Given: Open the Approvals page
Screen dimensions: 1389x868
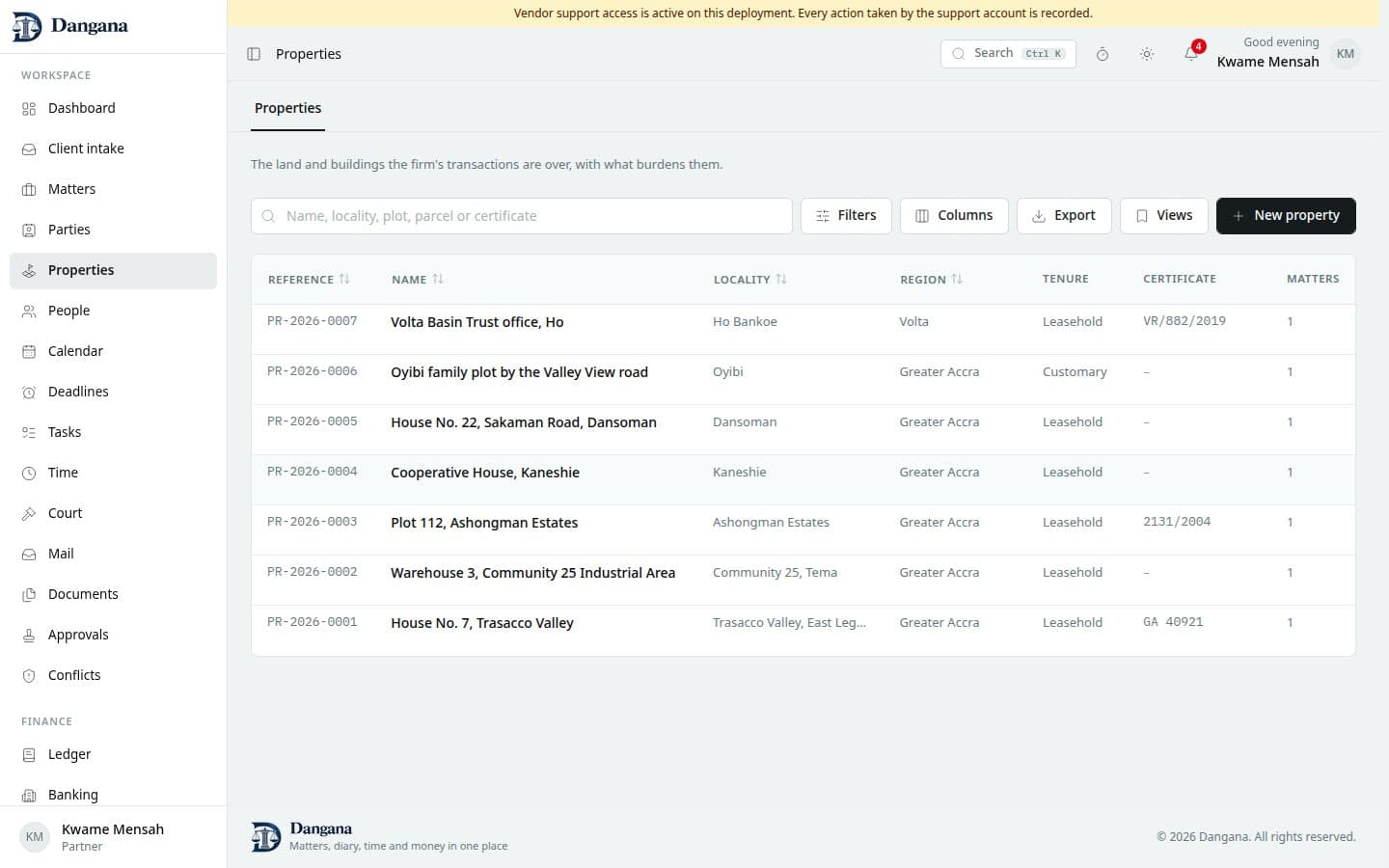Looking at the screenshot, I should click(x=113, y=635).
